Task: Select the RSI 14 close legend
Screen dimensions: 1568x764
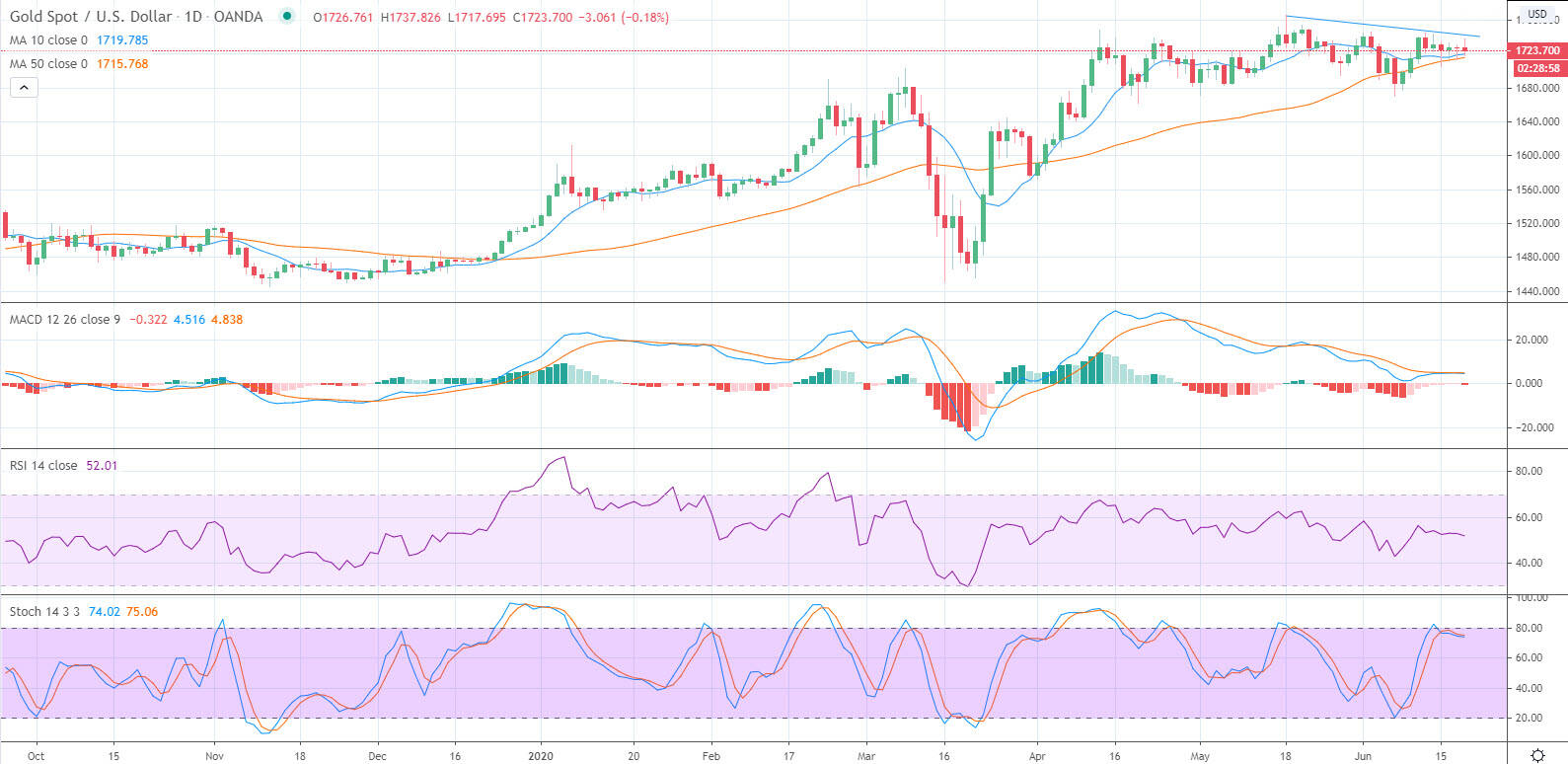Action: point(43,466)
